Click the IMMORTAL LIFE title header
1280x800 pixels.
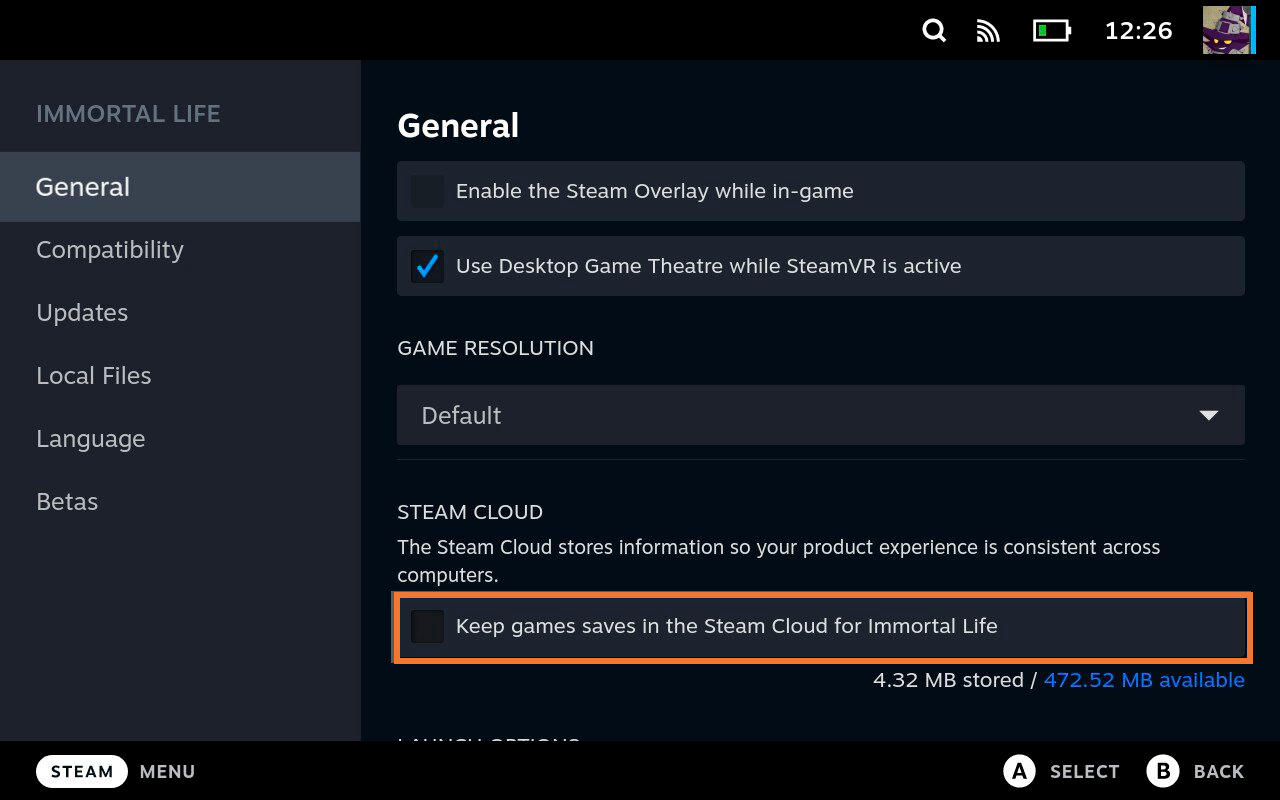[x=128, y=113]
